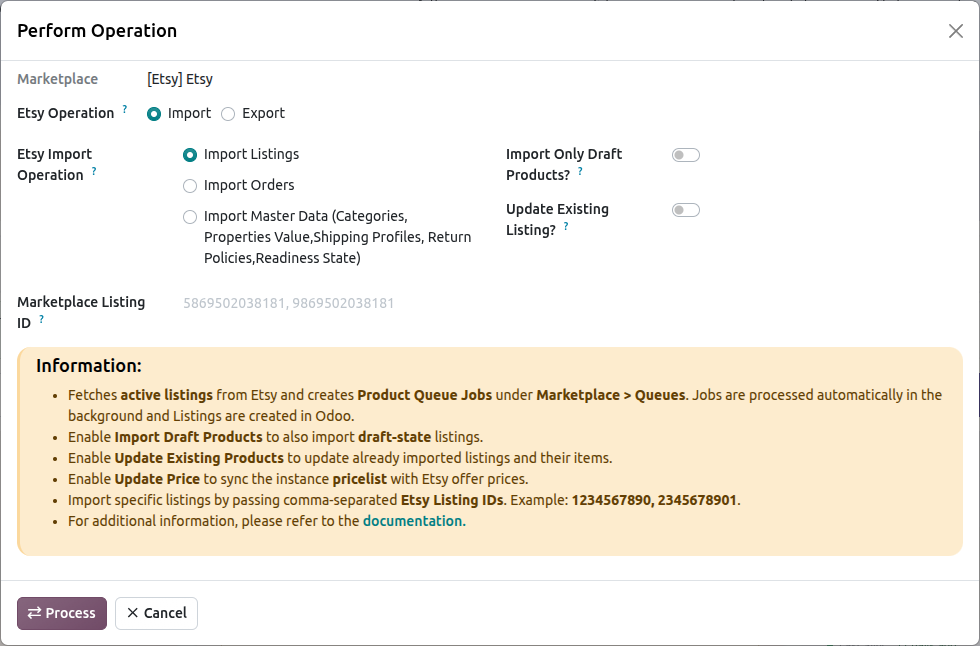Select the Export radio option
The height and width of the screenshot is (646, 980).
pyautogui.click(x=228, y=114)
